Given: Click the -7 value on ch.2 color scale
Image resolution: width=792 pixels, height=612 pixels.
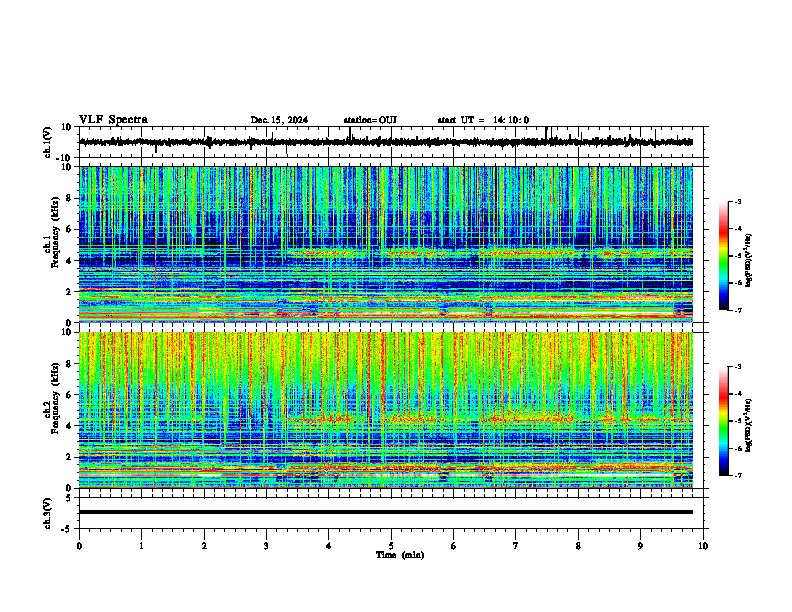Looking at the screenshot, I should click(x=737, y=476).
